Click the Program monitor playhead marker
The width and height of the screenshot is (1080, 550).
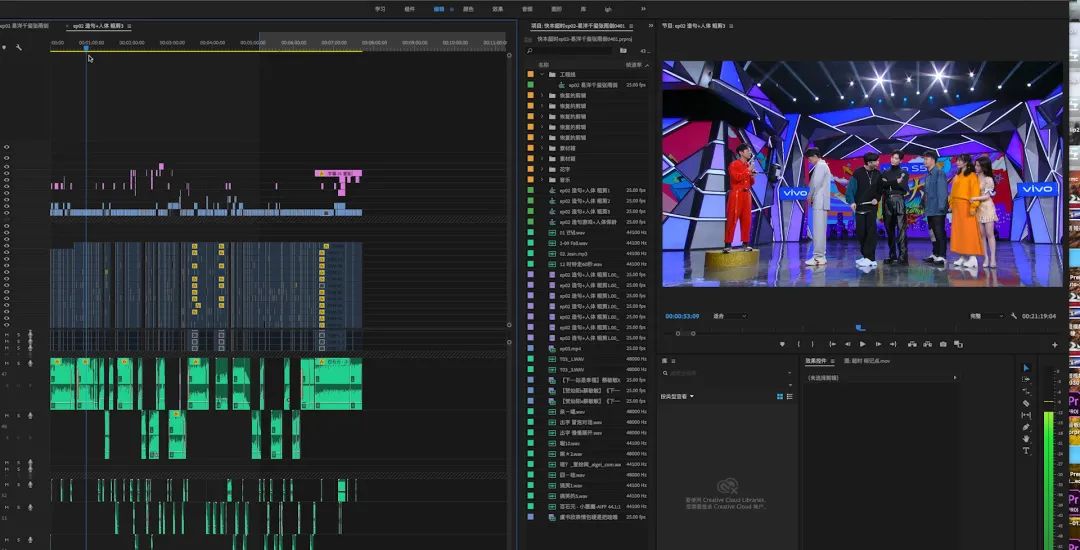click(859, 327)
